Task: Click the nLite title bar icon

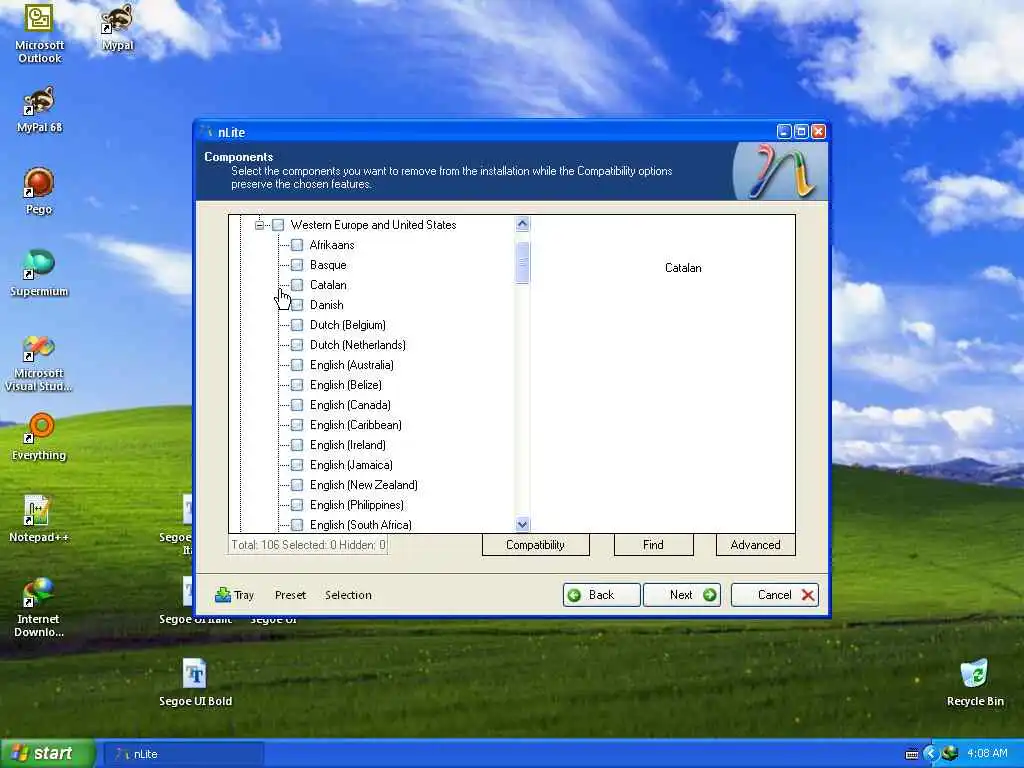Action: (207, 132)
